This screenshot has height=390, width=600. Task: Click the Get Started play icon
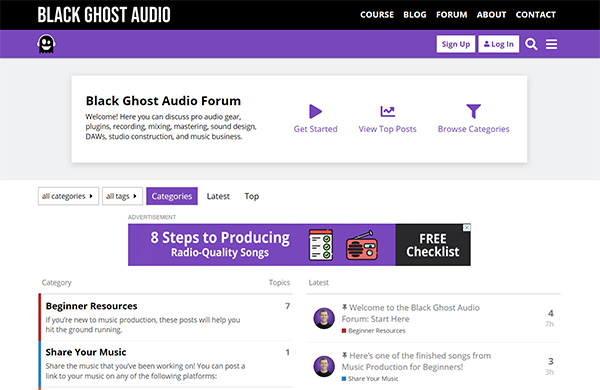coord(315,111)
